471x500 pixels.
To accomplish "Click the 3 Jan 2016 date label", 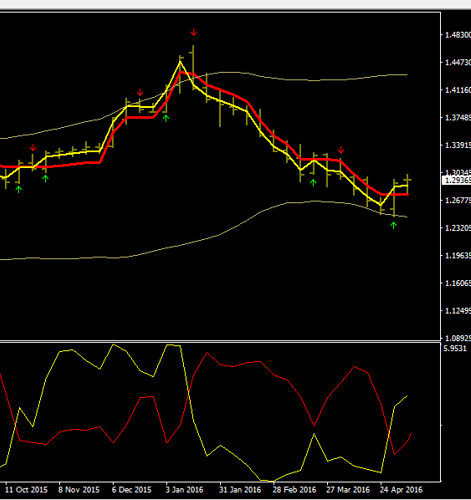I will 184,490.
